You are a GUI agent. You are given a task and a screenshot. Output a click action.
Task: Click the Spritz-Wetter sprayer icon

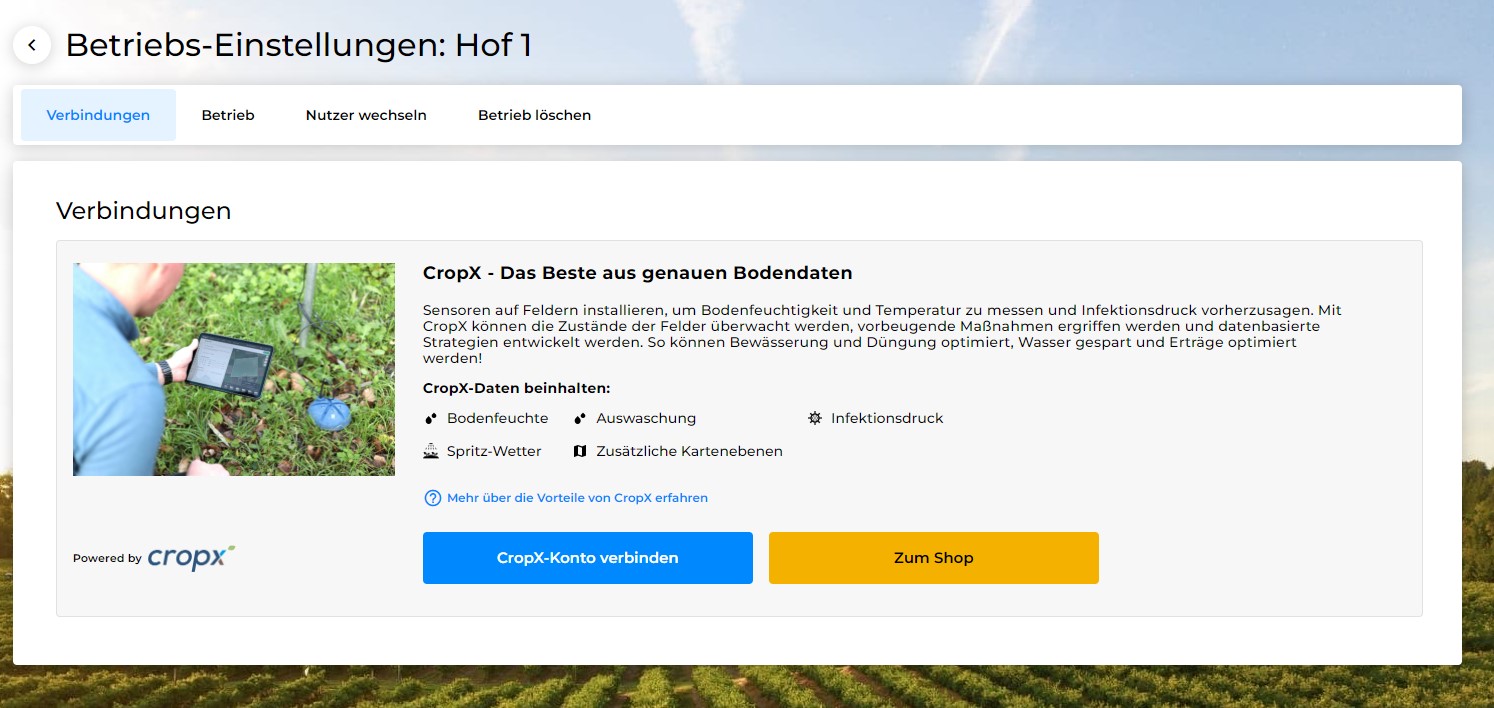coord(431,451)
